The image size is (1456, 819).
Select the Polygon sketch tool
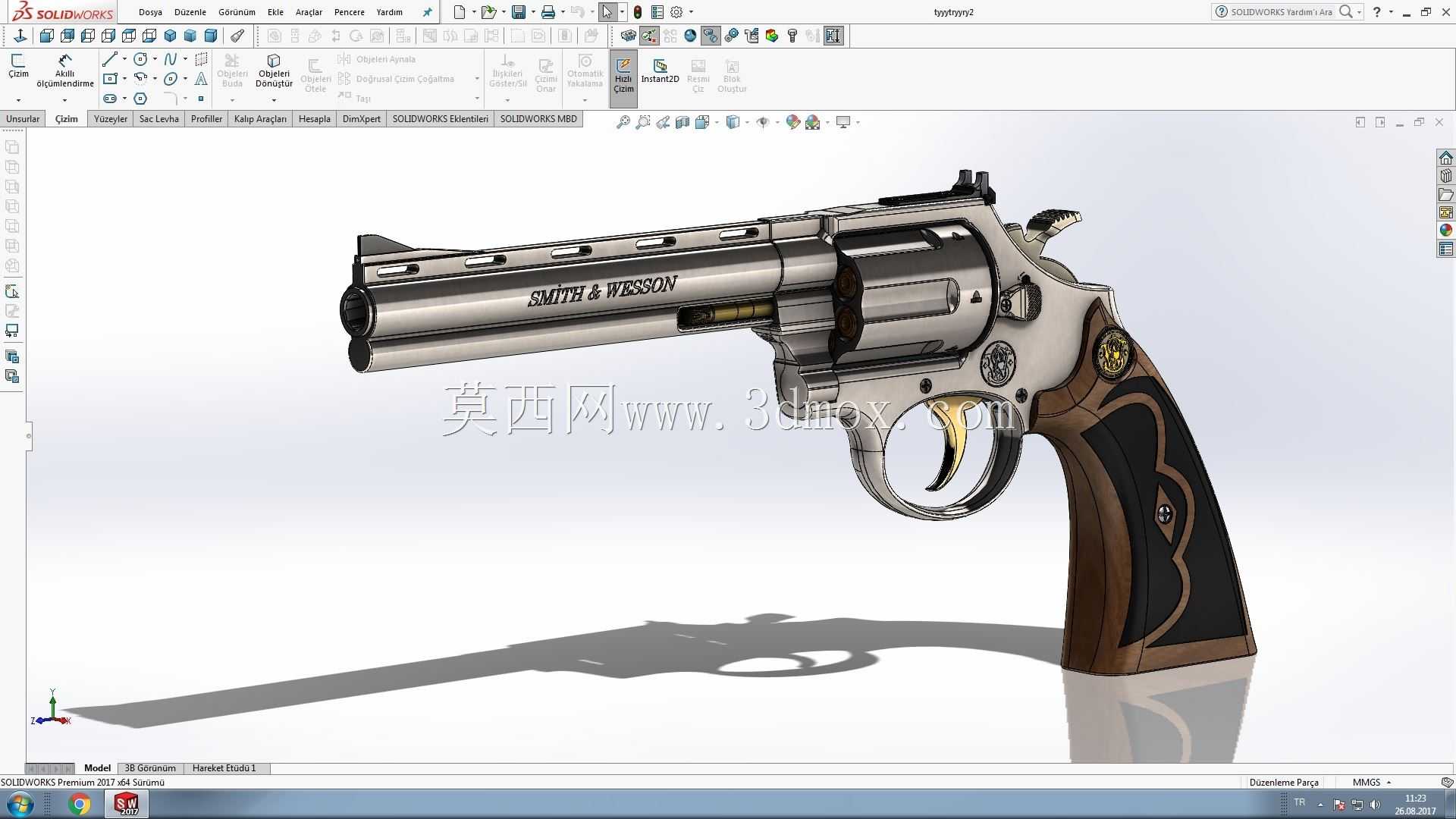(x=140, y=99)
